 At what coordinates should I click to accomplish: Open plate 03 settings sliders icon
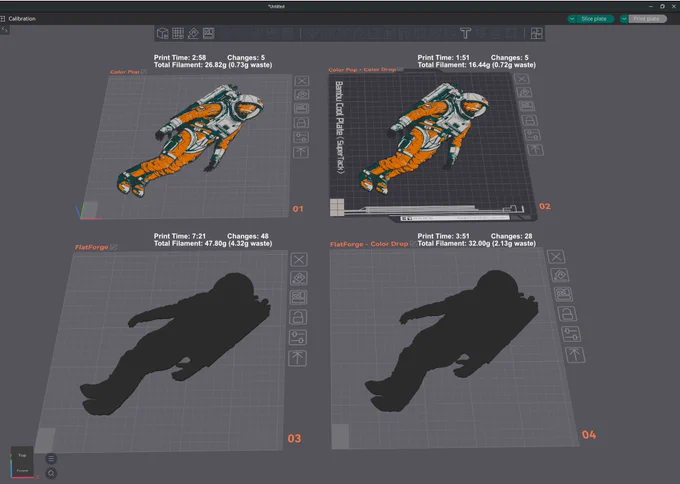[298, 337]
